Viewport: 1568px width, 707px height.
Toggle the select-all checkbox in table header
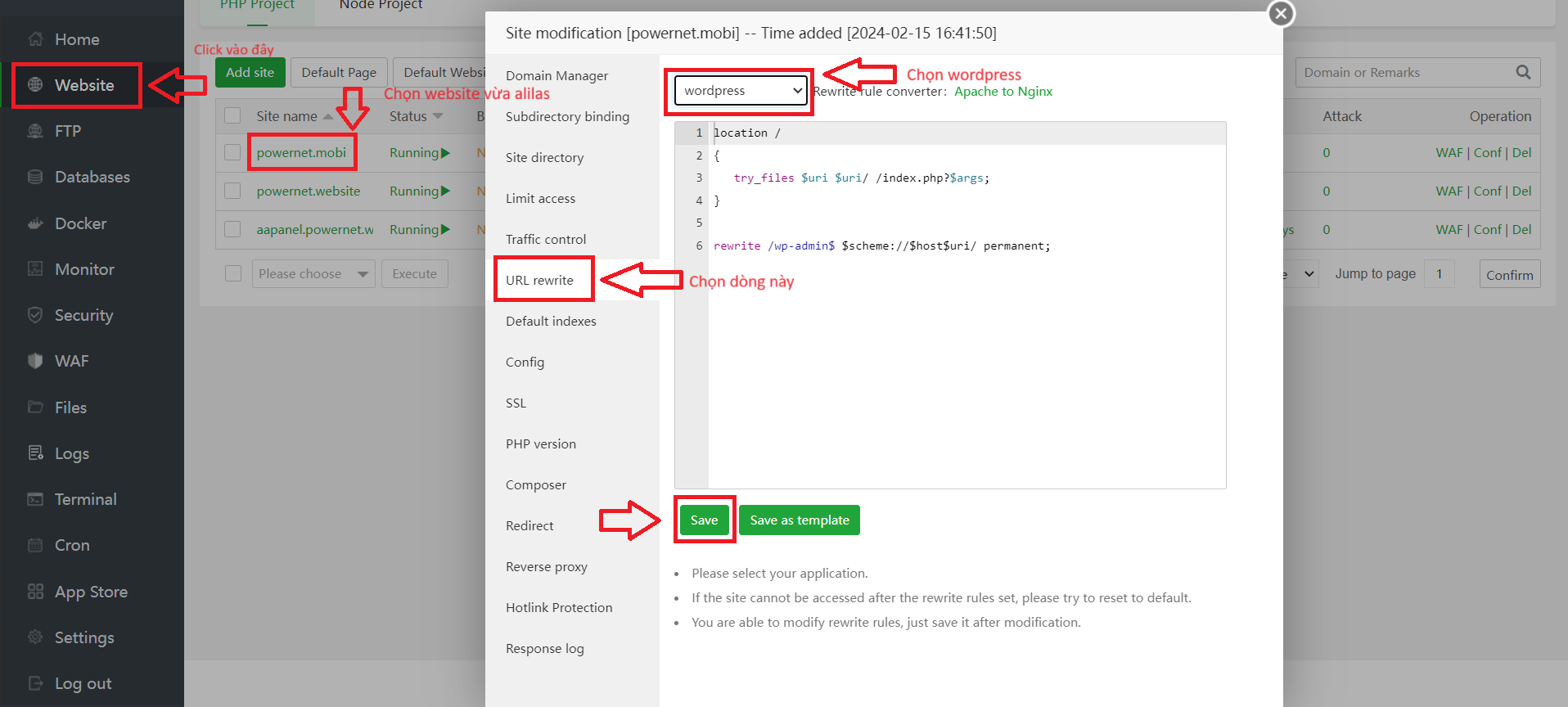(232, 116)
